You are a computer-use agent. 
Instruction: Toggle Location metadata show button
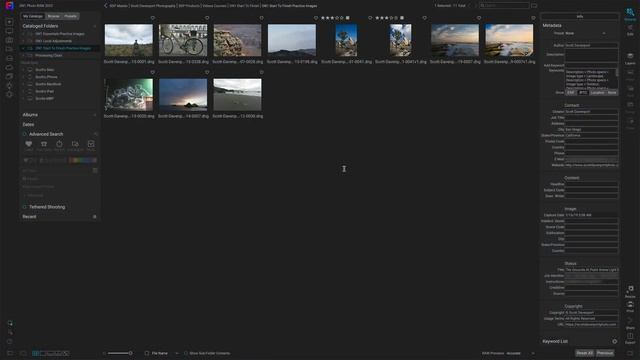tap(597, 93)
